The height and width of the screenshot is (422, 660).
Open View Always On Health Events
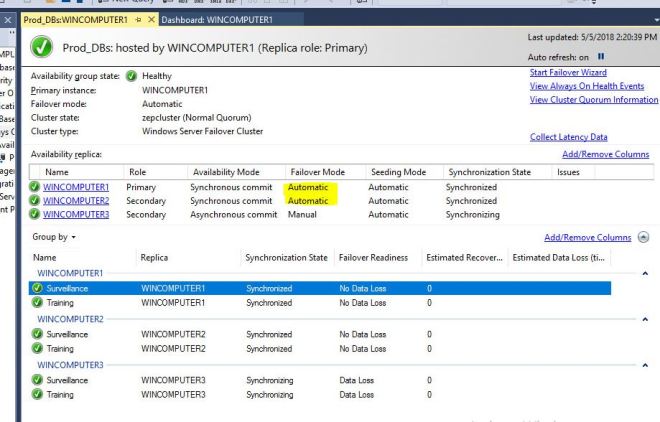pyautogui.click(x=587, y=86)
